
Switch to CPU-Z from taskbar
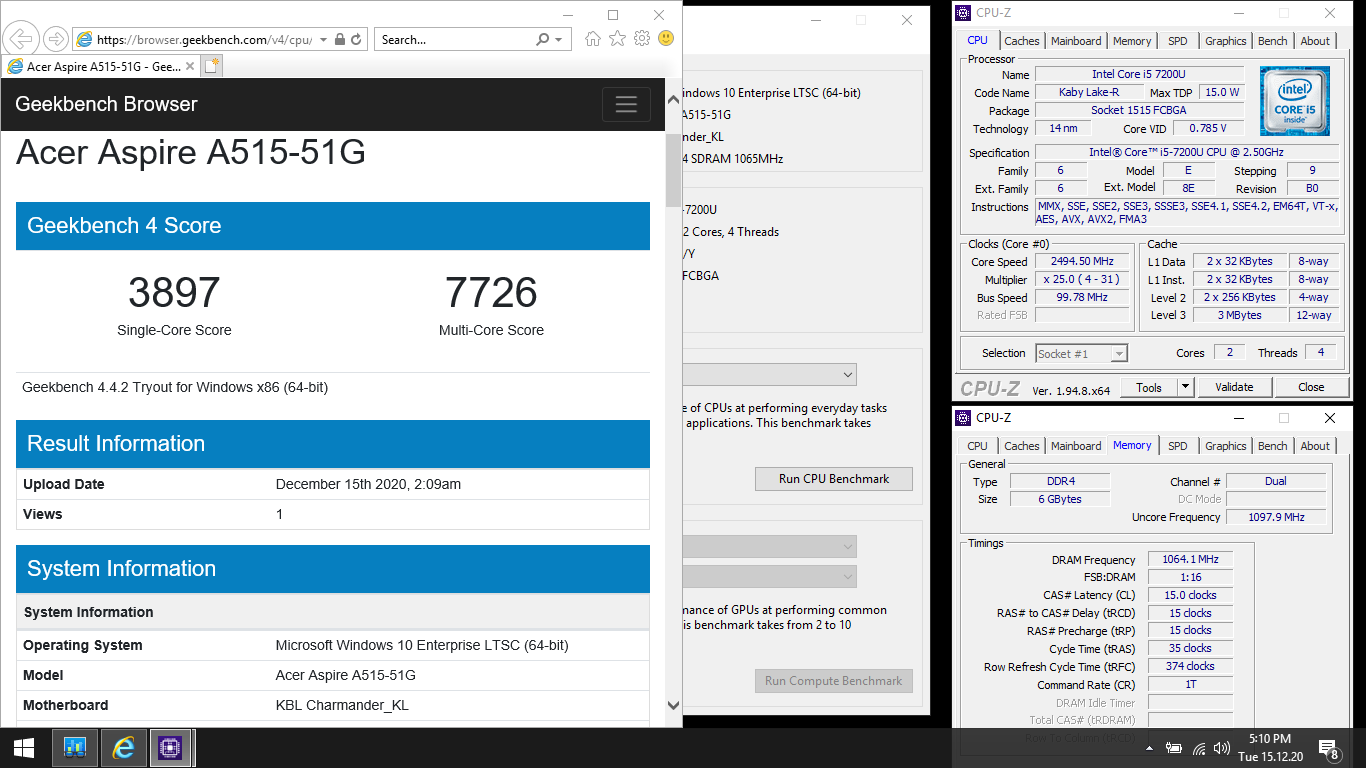(x=171, y=748)
